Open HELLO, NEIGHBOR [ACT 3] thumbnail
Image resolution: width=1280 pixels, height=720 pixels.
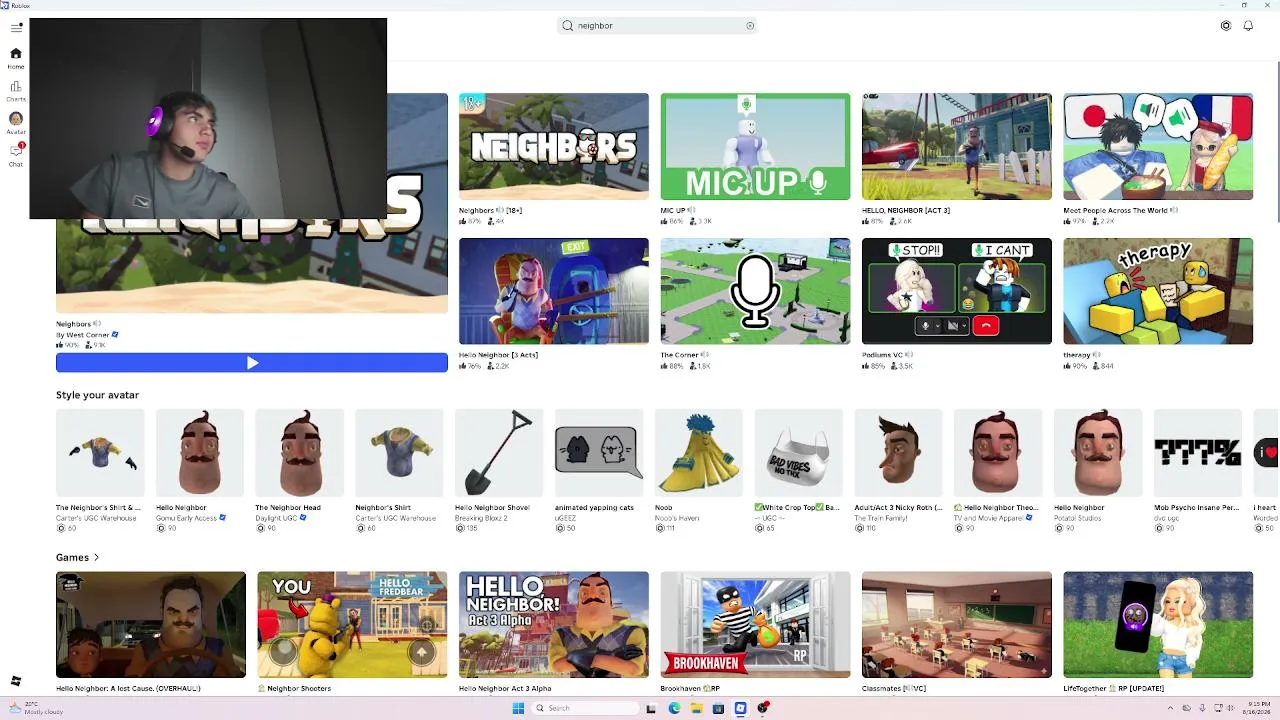point(957,146)
